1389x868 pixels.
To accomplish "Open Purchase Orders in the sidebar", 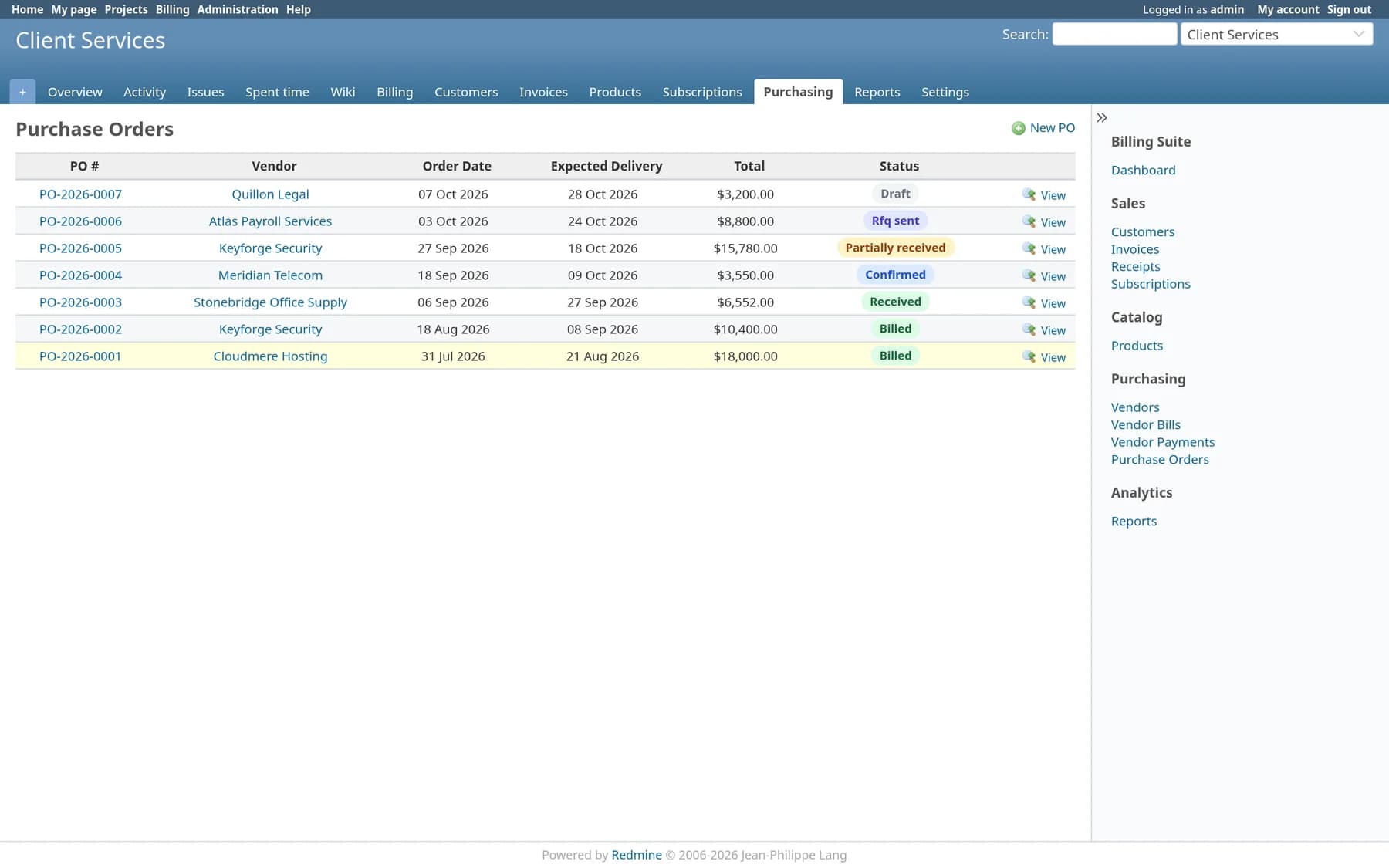I will pyautogui.click(x=1160, y=459).
